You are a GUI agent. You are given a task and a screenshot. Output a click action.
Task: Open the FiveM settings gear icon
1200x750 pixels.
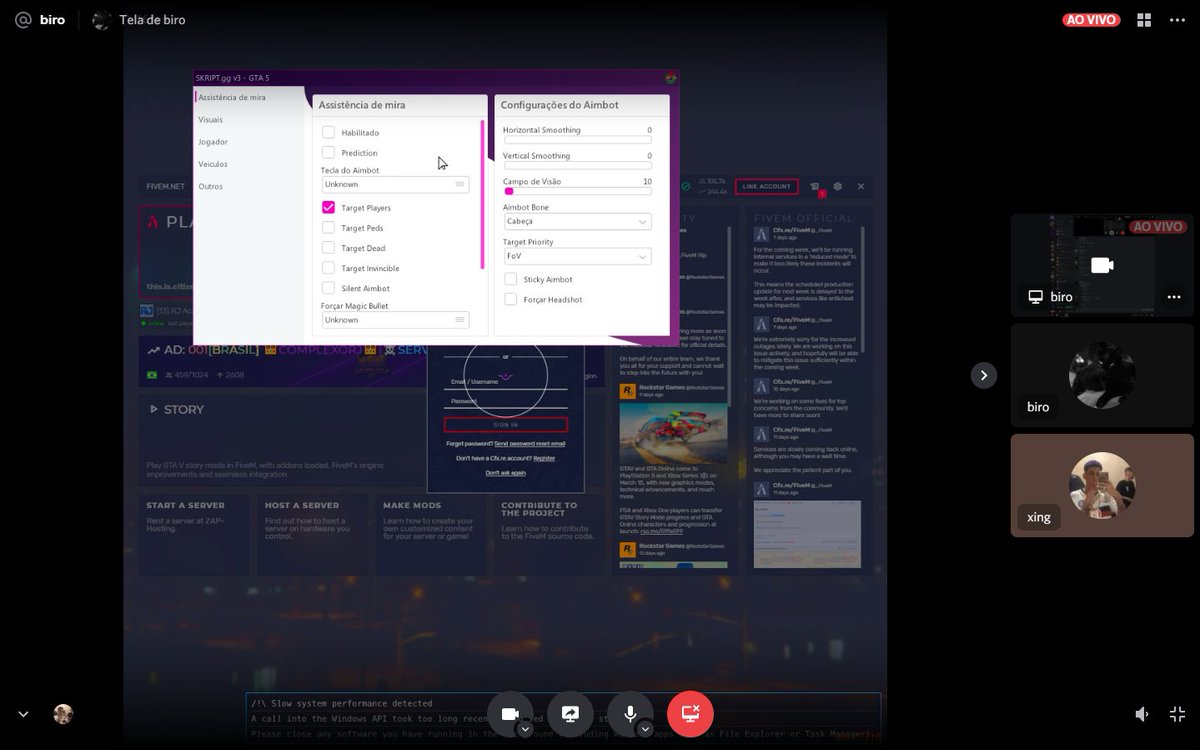(x=838, y=186)
